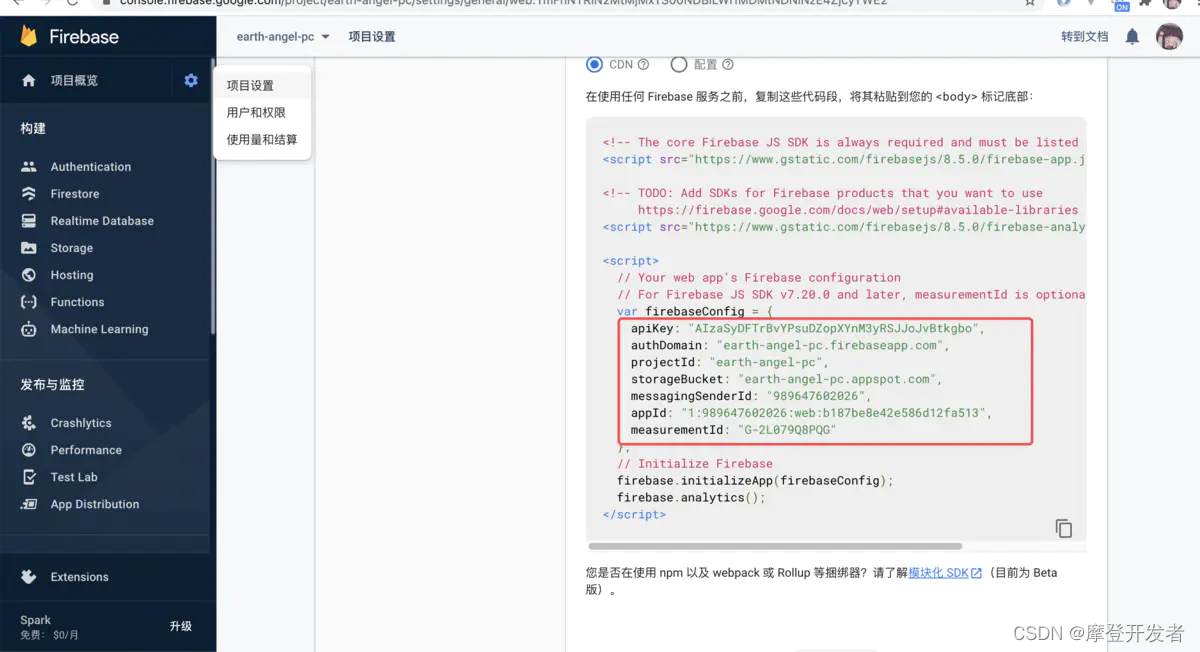Click the home icon beside 项目概览

(29, 80)
